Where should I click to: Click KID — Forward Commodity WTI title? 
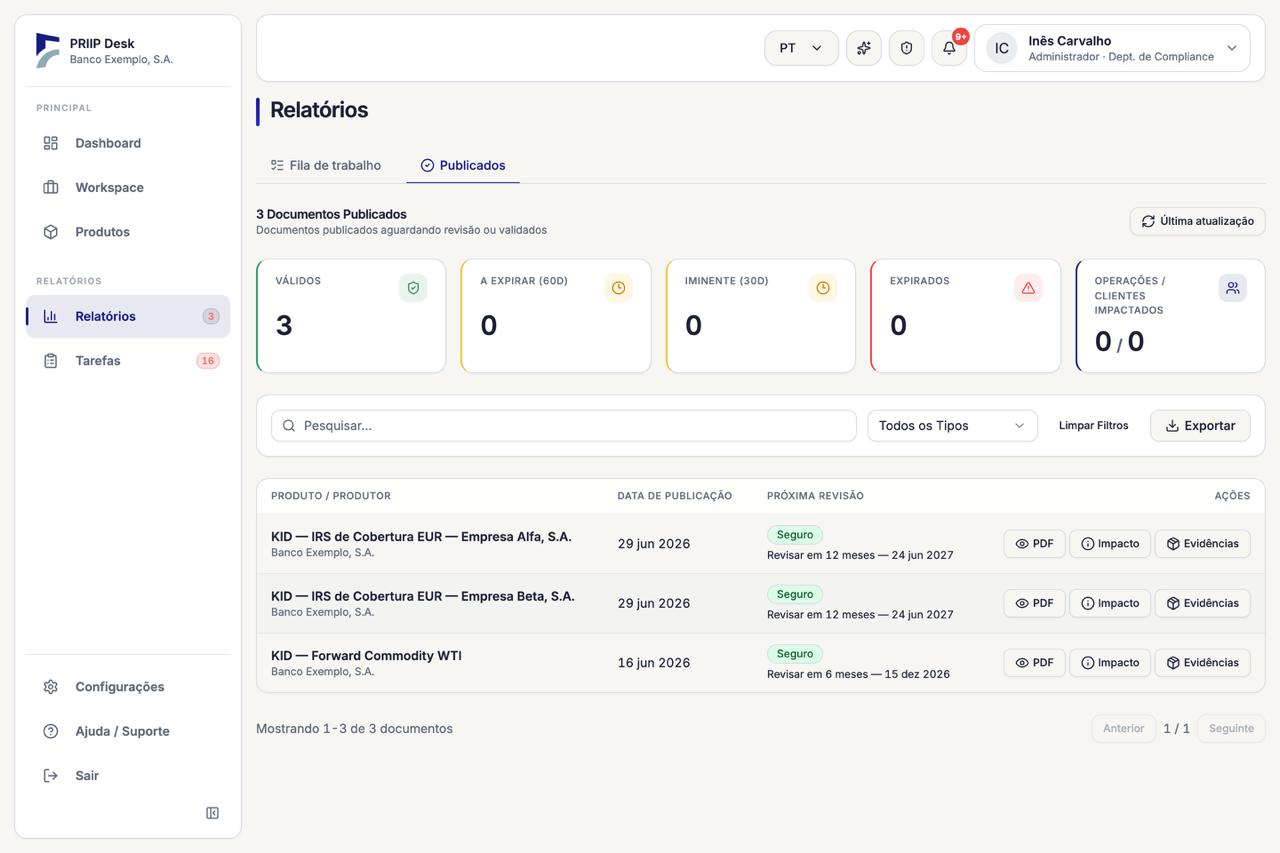click(366, 656)
